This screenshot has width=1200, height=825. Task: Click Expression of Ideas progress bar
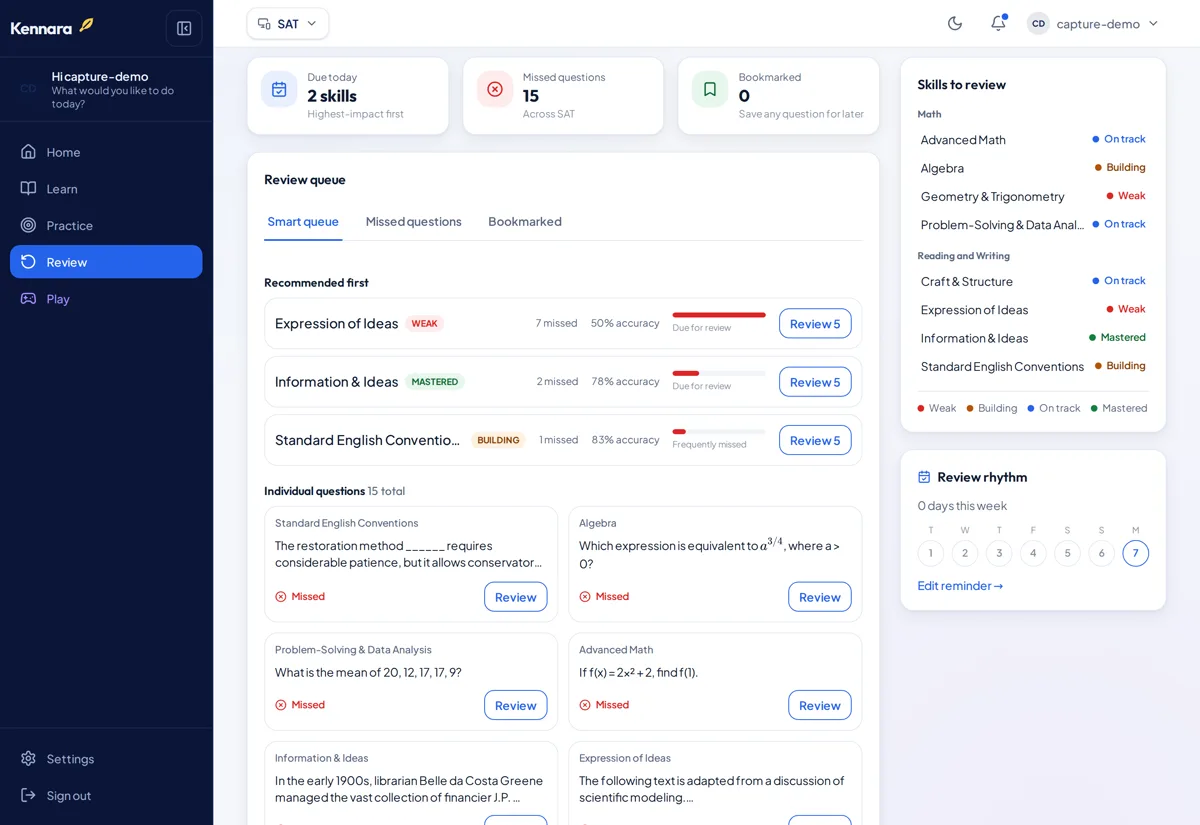719,315
